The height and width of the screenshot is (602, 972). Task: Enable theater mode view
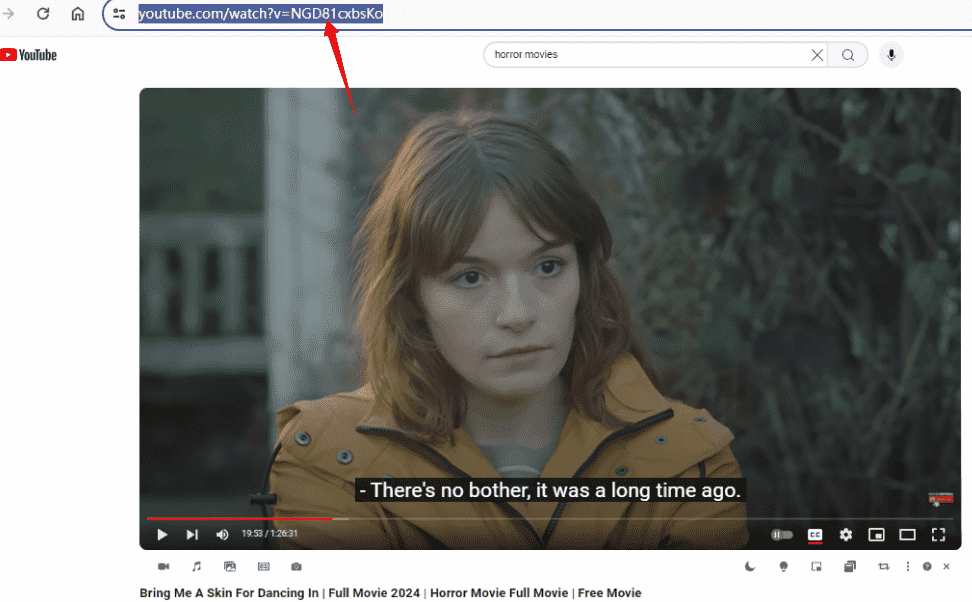(907, 535)
